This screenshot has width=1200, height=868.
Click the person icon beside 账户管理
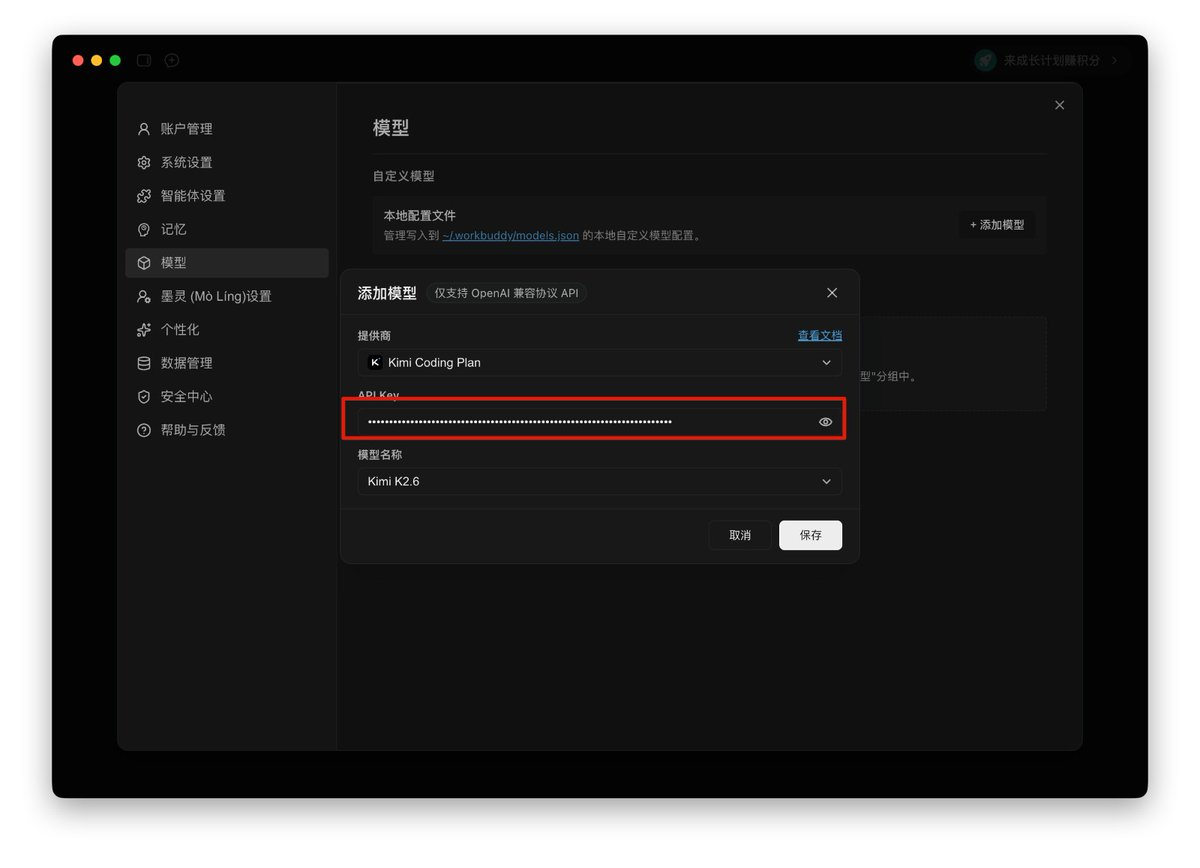[144, 129]
